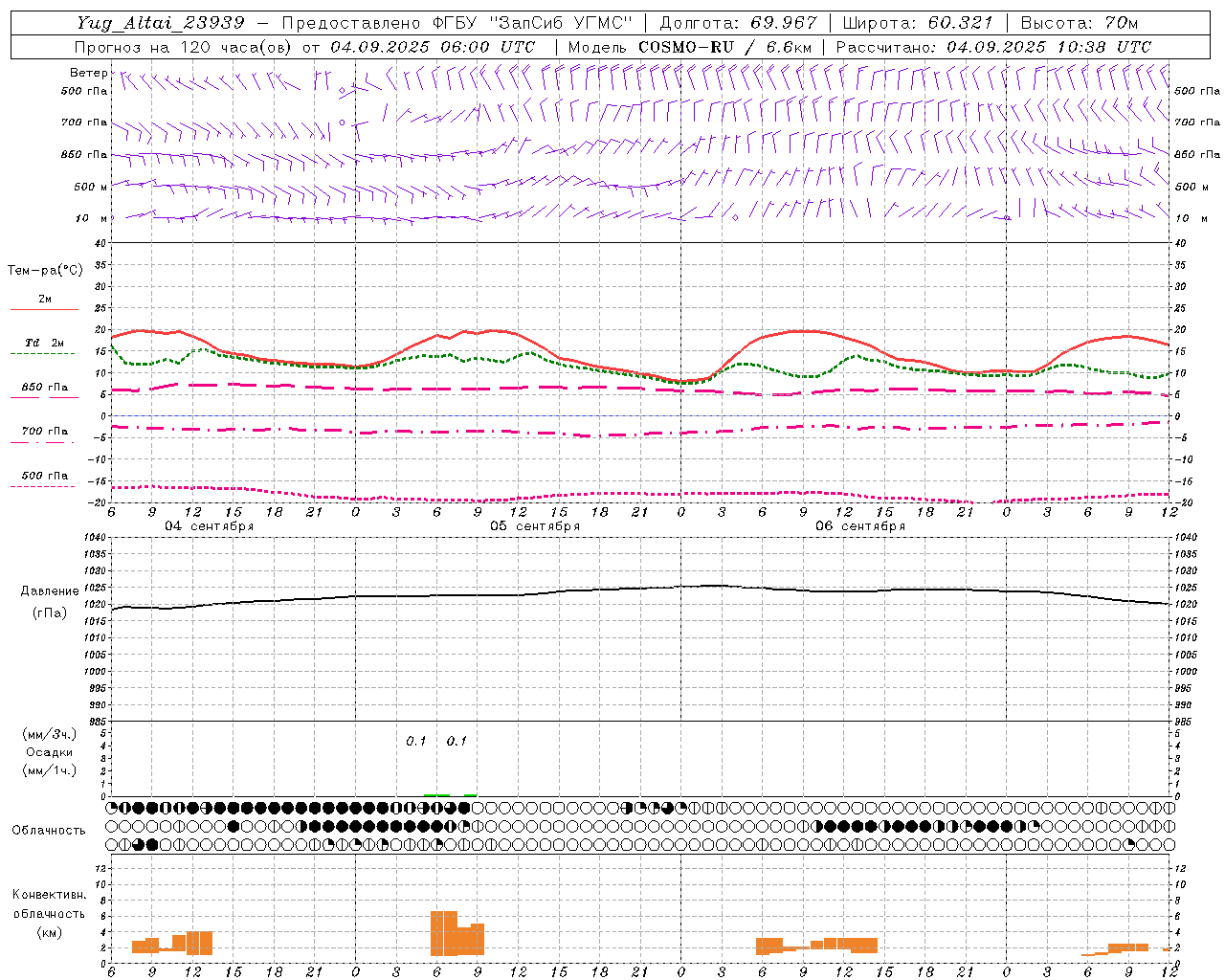The width and height of the screenshot is (1225, 980).
Task: Click the Долгота: 69.967 header field
Action: point(739,23)
